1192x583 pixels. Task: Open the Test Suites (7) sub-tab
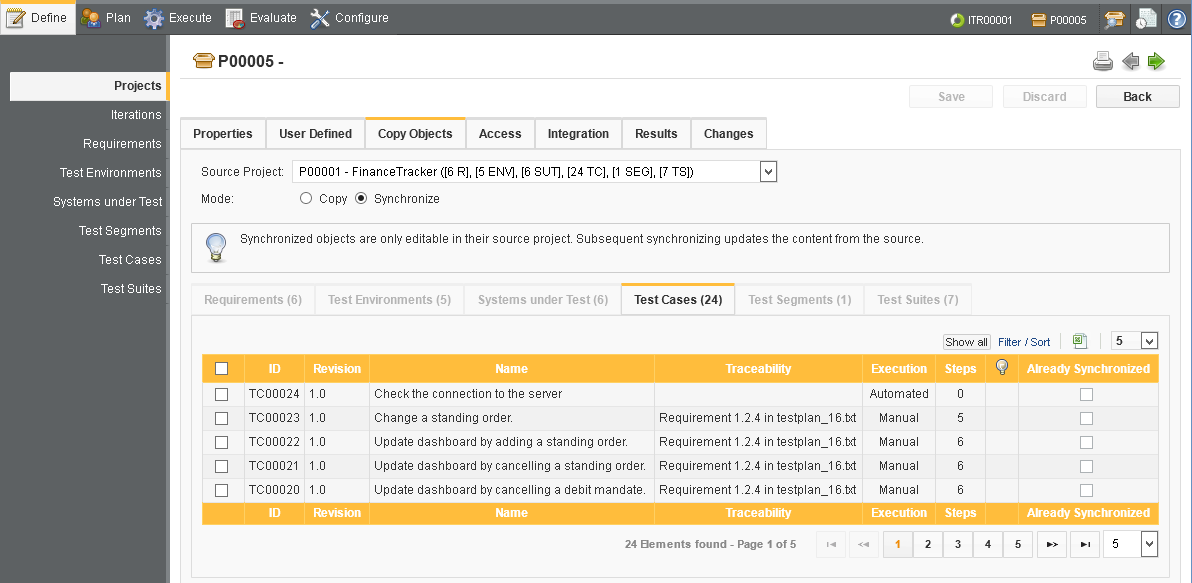pyautogui.click(x=918, y=299)
